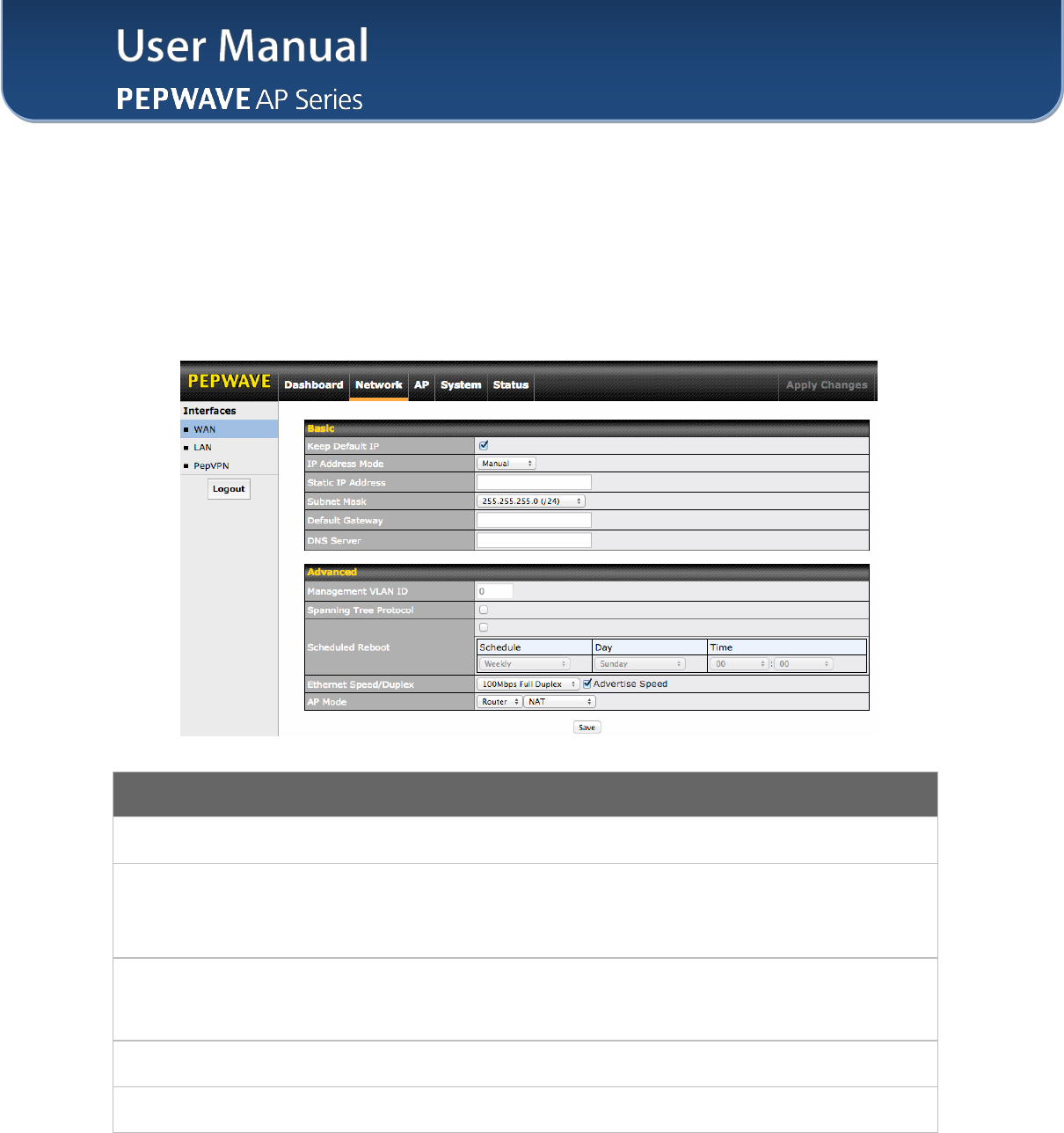Click the Default Gateway input field
Image resolution: width=1064 pixels, height=1133 pixels.
(x=534, y=520)
